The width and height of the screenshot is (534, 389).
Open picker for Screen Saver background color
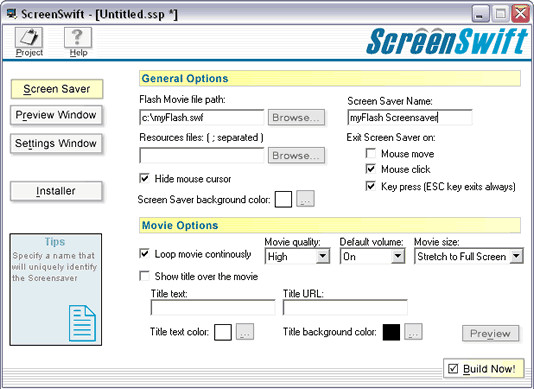[x=305, y=199]
